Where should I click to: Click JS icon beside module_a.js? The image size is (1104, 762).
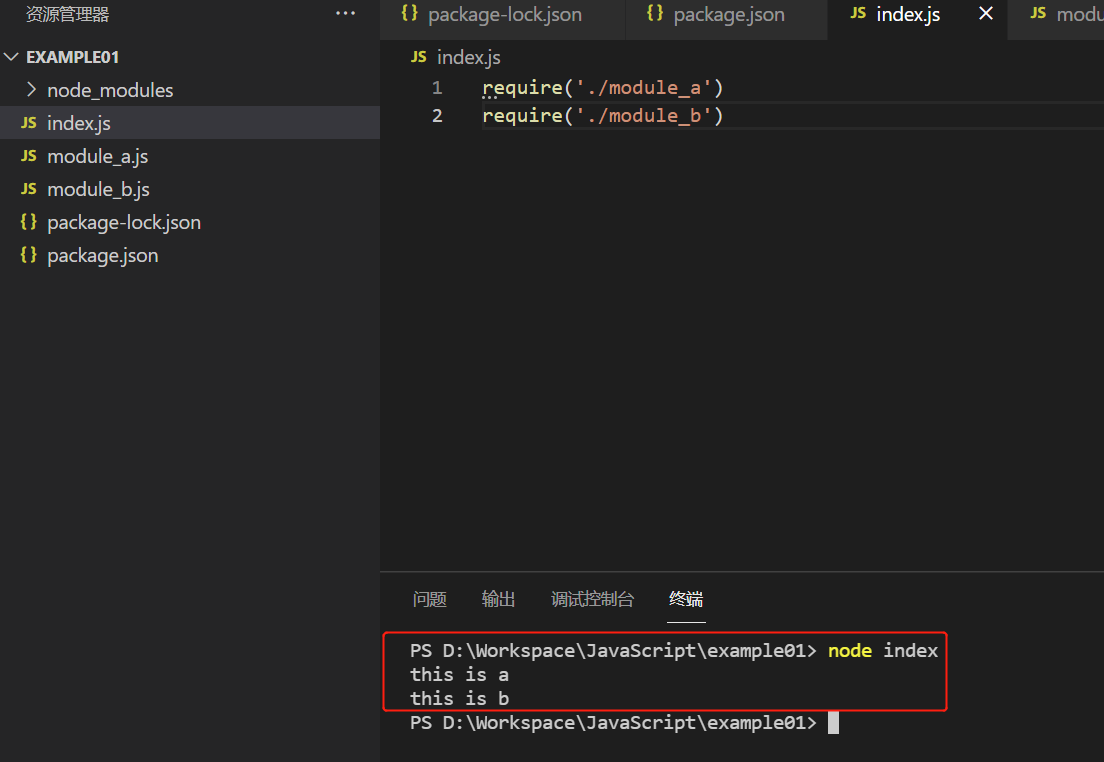click(x=29, y=156)
